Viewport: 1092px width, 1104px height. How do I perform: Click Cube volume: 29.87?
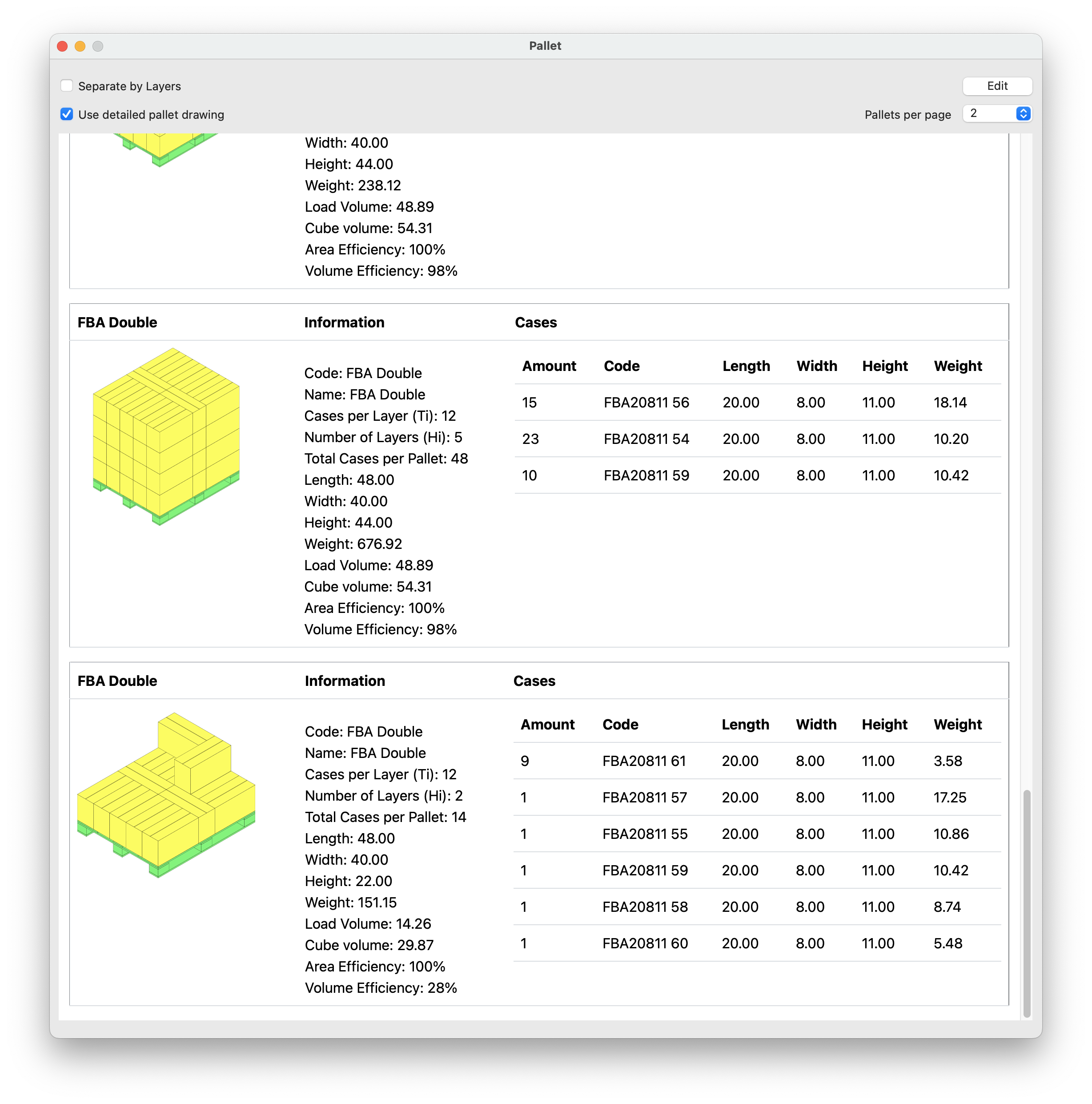click(369, 945)
